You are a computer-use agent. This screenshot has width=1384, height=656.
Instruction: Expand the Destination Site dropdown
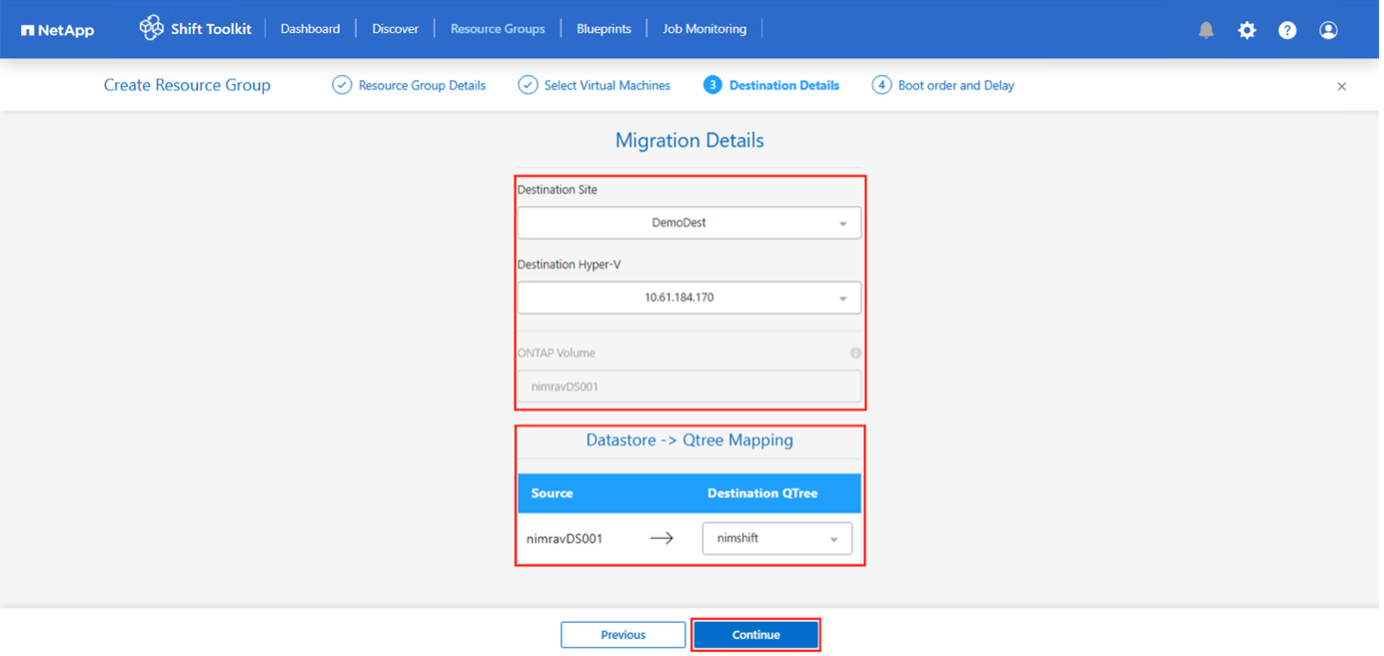point(689,223)
